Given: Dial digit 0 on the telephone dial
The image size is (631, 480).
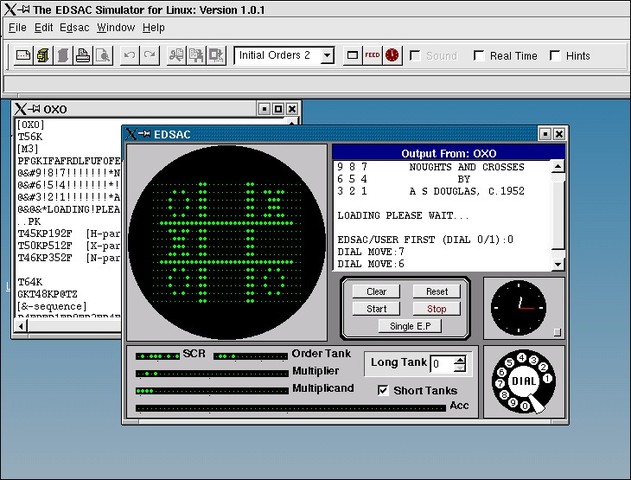Looking at the screenshot, I should pyautogui.click(x=525, y=406).
